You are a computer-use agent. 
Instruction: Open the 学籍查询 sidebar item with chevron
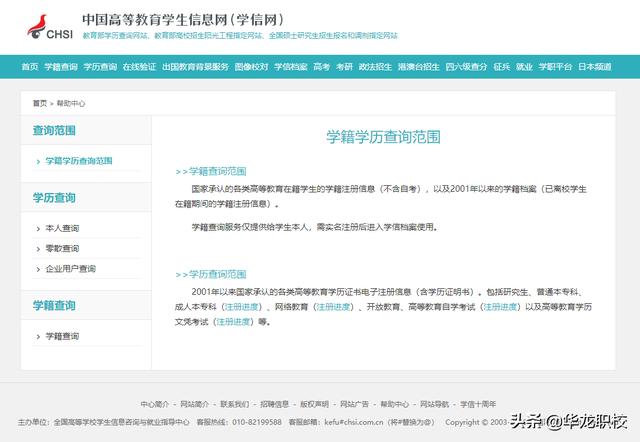click(62, 336)
